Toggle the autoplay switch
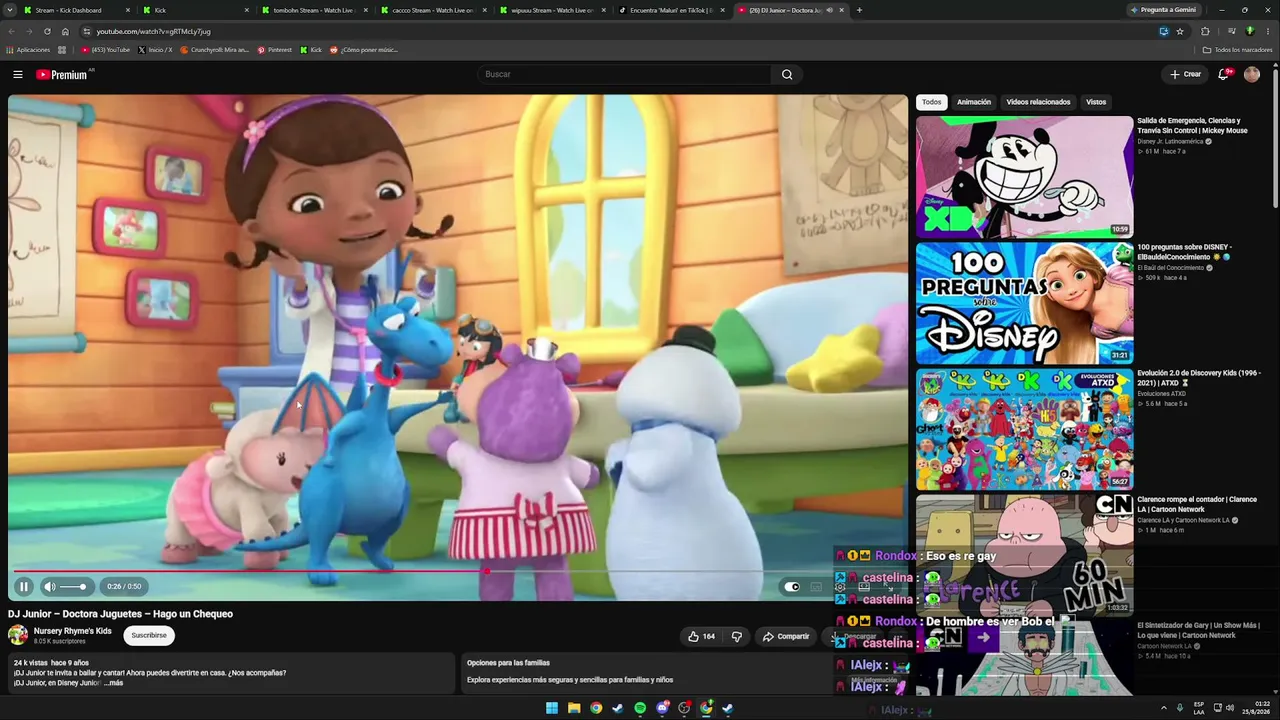Screen dimensions: 1280x720 pyautogui.click(x=792, y=587)
